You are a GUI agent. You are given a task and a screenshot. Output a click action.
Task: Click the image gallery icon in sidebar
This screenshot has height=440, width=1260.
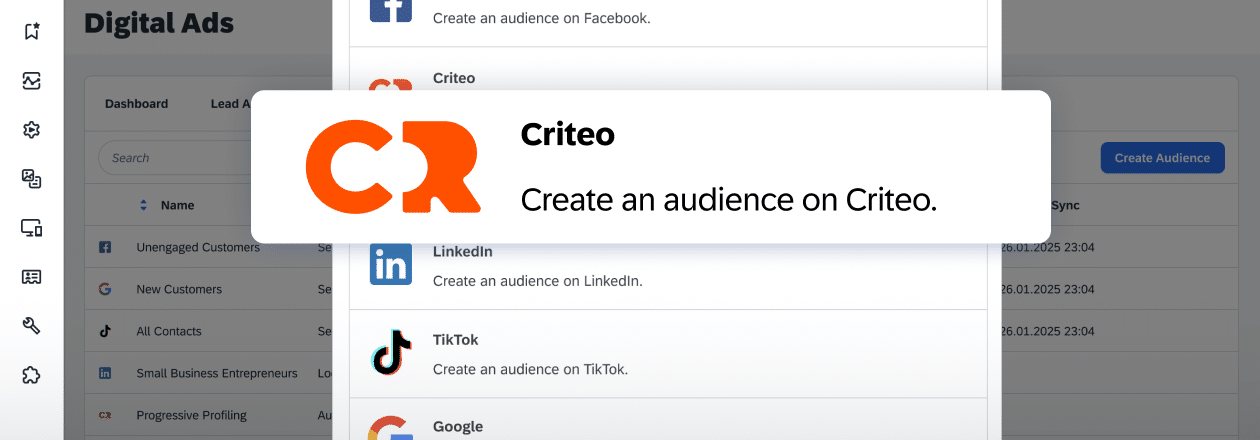point(31,179)
